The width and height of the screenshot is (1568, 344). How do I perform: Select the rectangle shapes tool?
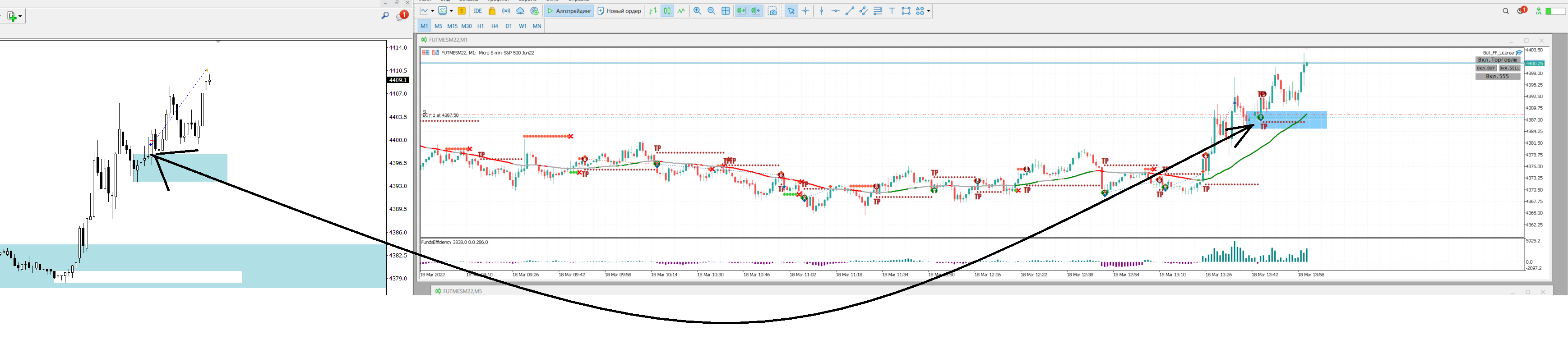click(x=907, y=11)
